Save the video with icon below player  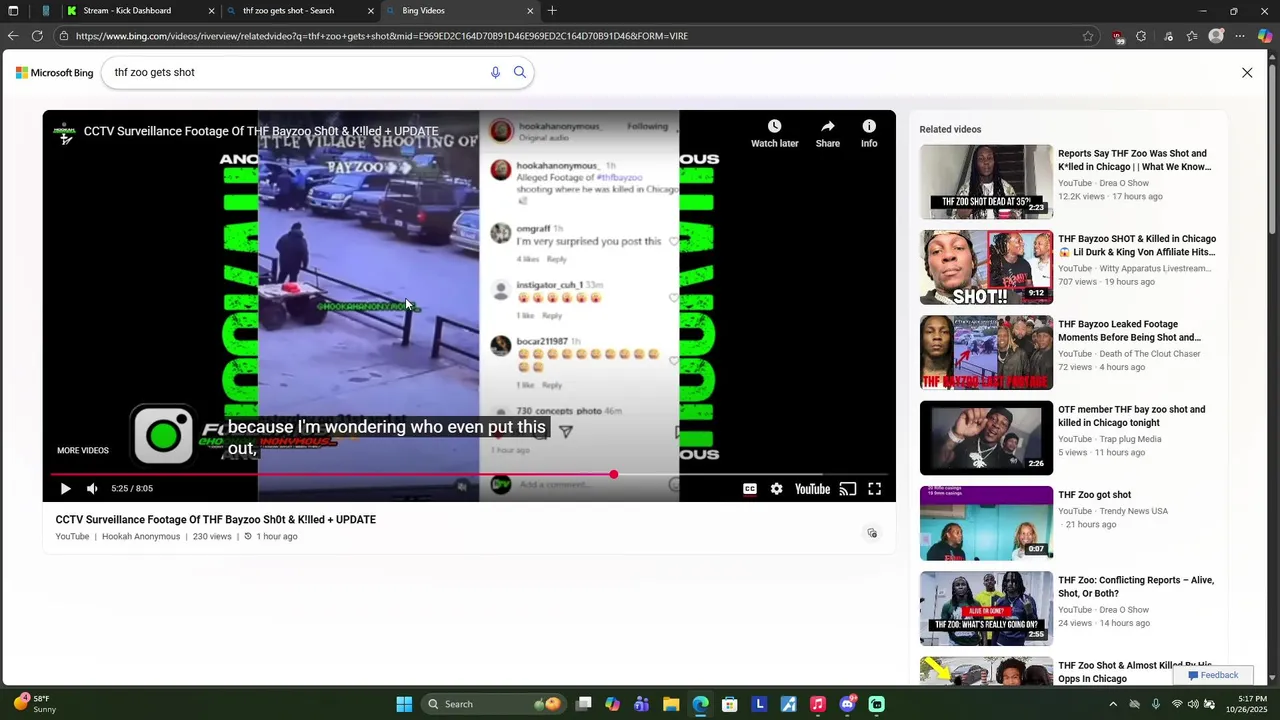[872, 533]
